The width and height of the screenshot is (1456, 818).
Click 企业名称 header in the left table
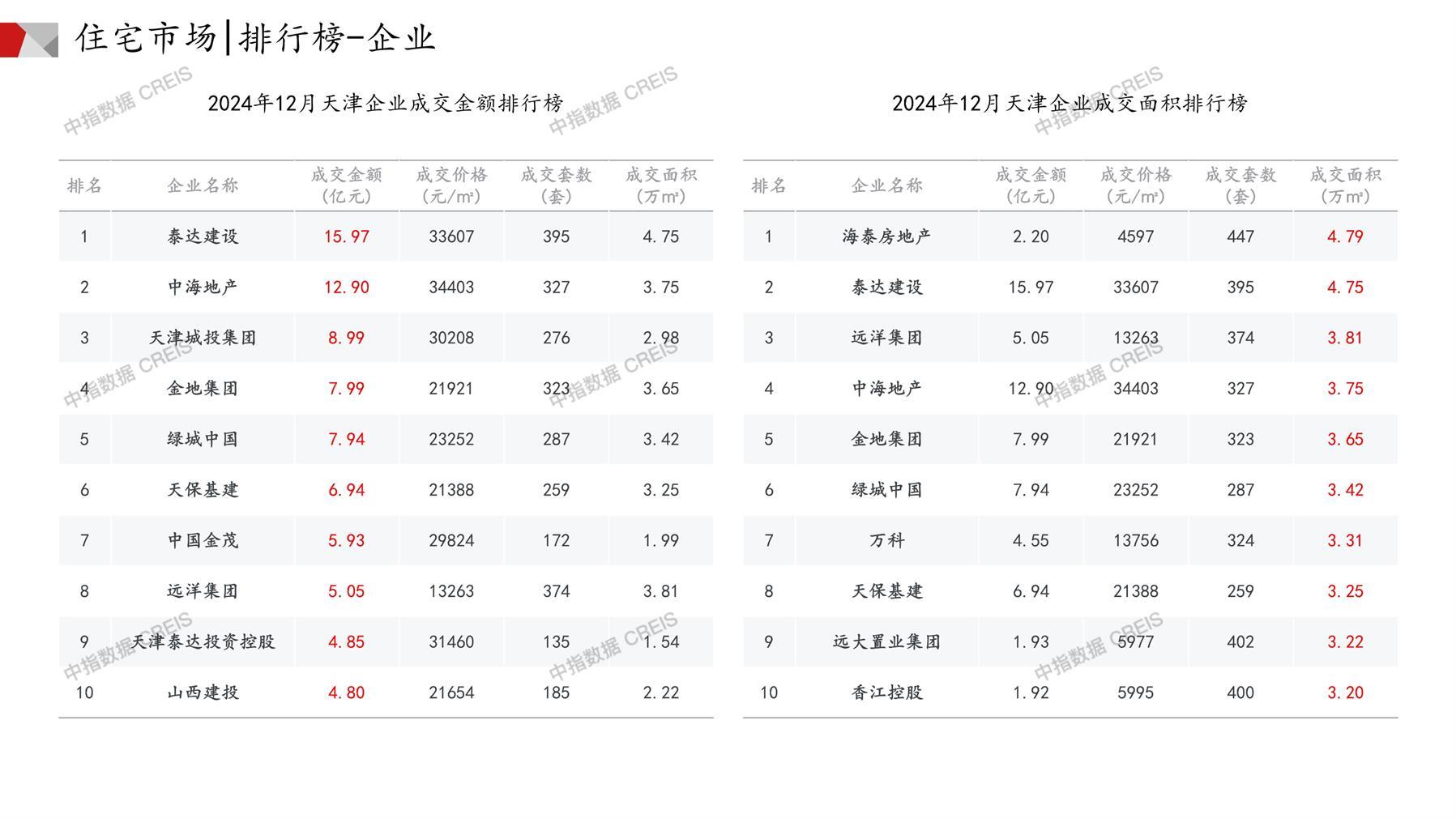[x=203, y=185]
